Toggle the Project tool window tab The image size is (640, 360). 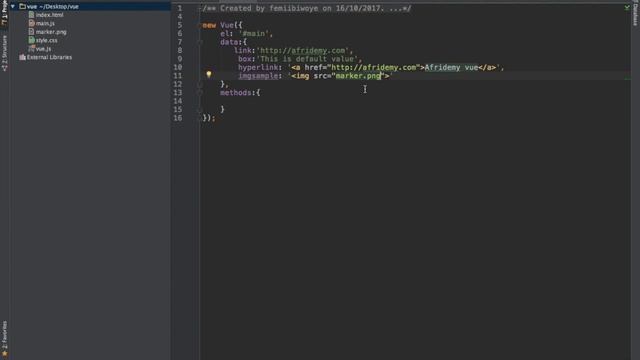[x=4, y=12]
